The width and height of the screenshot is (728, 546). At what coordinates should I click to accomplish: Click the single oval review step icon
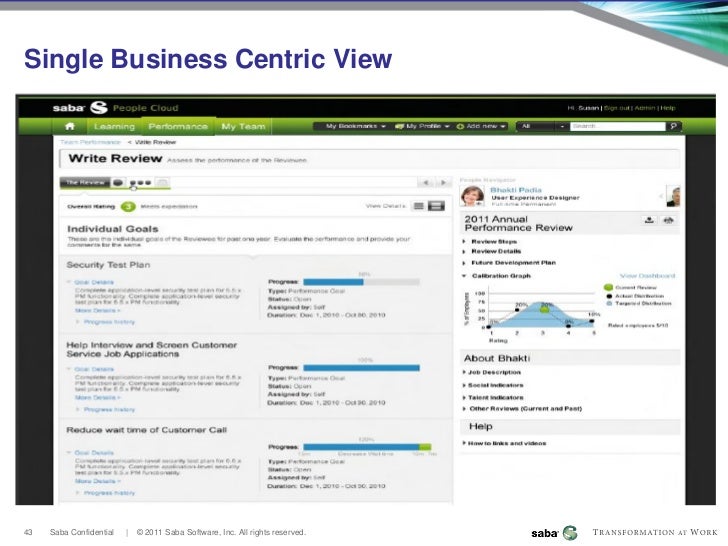[x=118, y=182]
